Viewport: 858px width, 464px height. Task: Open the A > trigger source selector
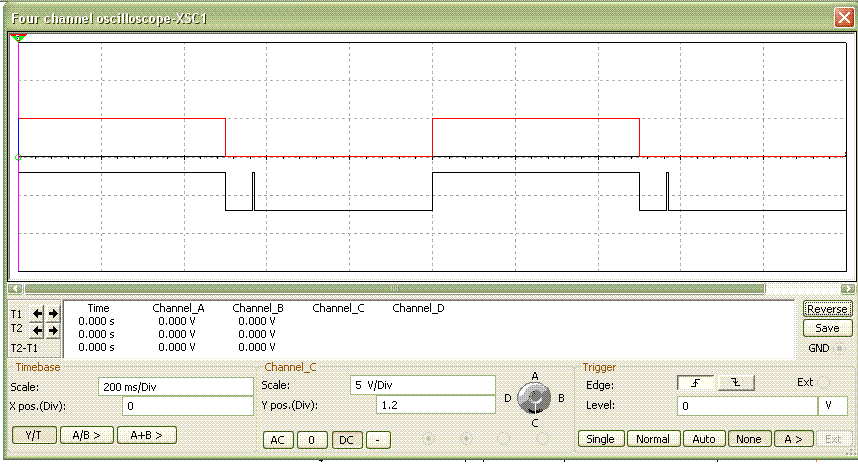[x=793, y=439]
